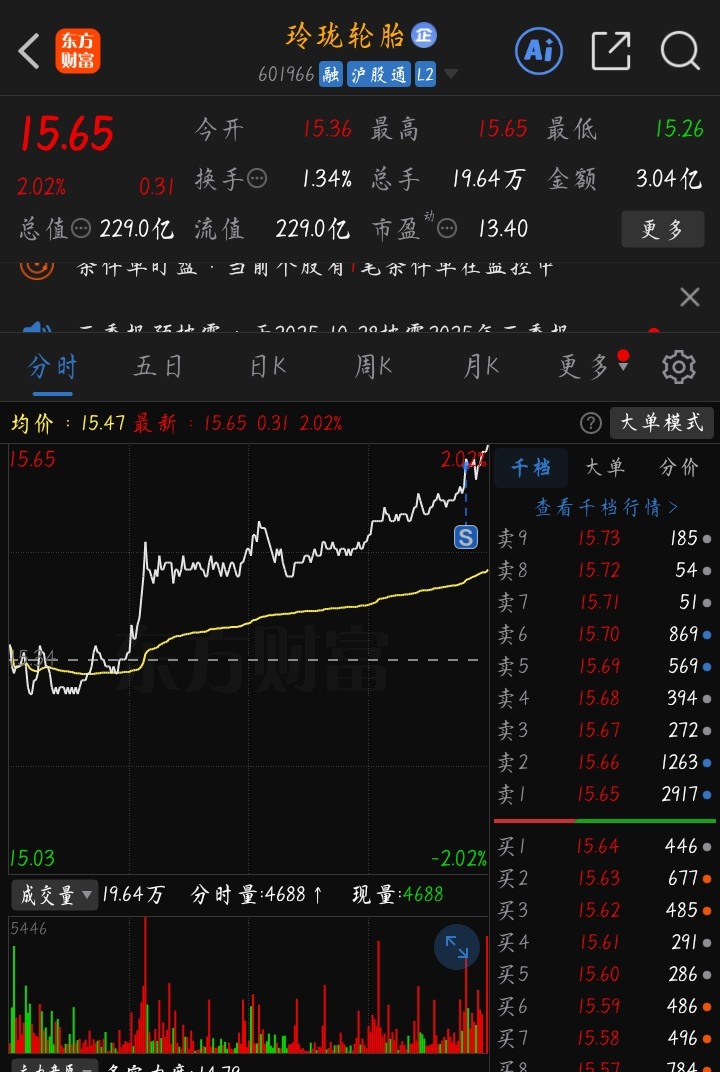Tap the 卖3 row at 15.67
The width and height of the screenshot is (720, 1072).
pyautogui.click(x=605, y=730)
